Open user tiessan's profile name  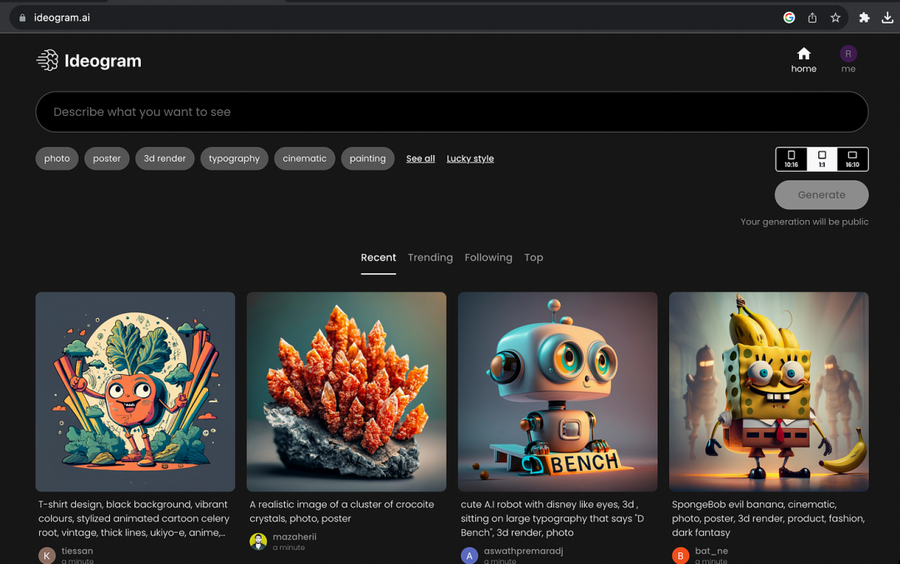click(77, 550)
